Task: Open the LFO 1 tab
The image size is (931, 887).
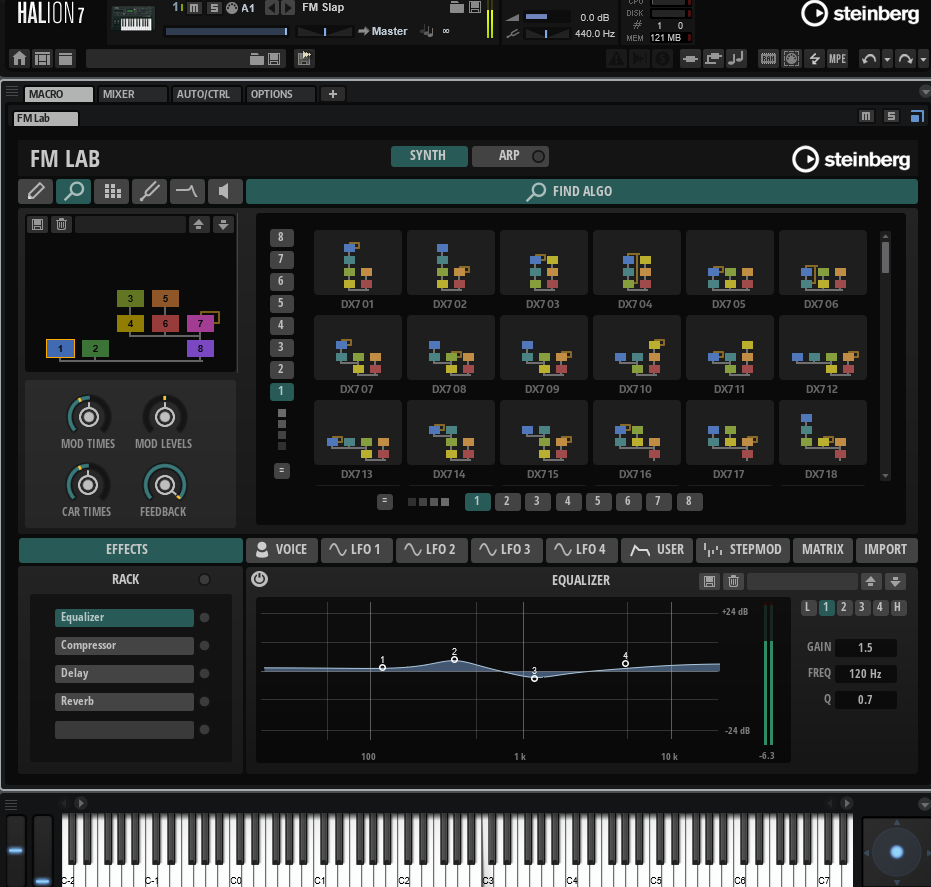Action: (x=357, y=550)
